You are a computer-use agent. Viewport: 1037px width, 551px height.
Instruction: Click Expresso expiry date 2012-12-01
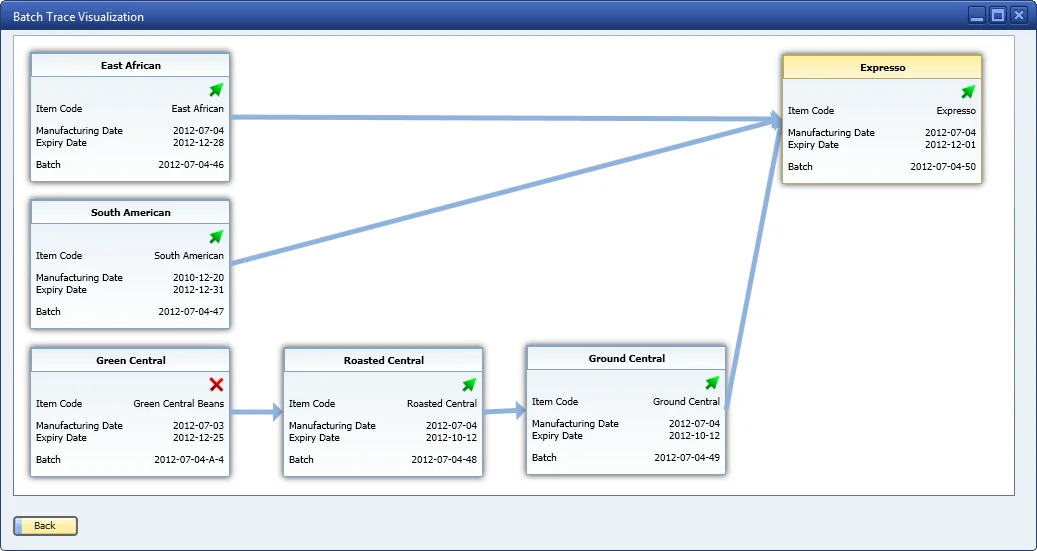(x=950, y=145)
